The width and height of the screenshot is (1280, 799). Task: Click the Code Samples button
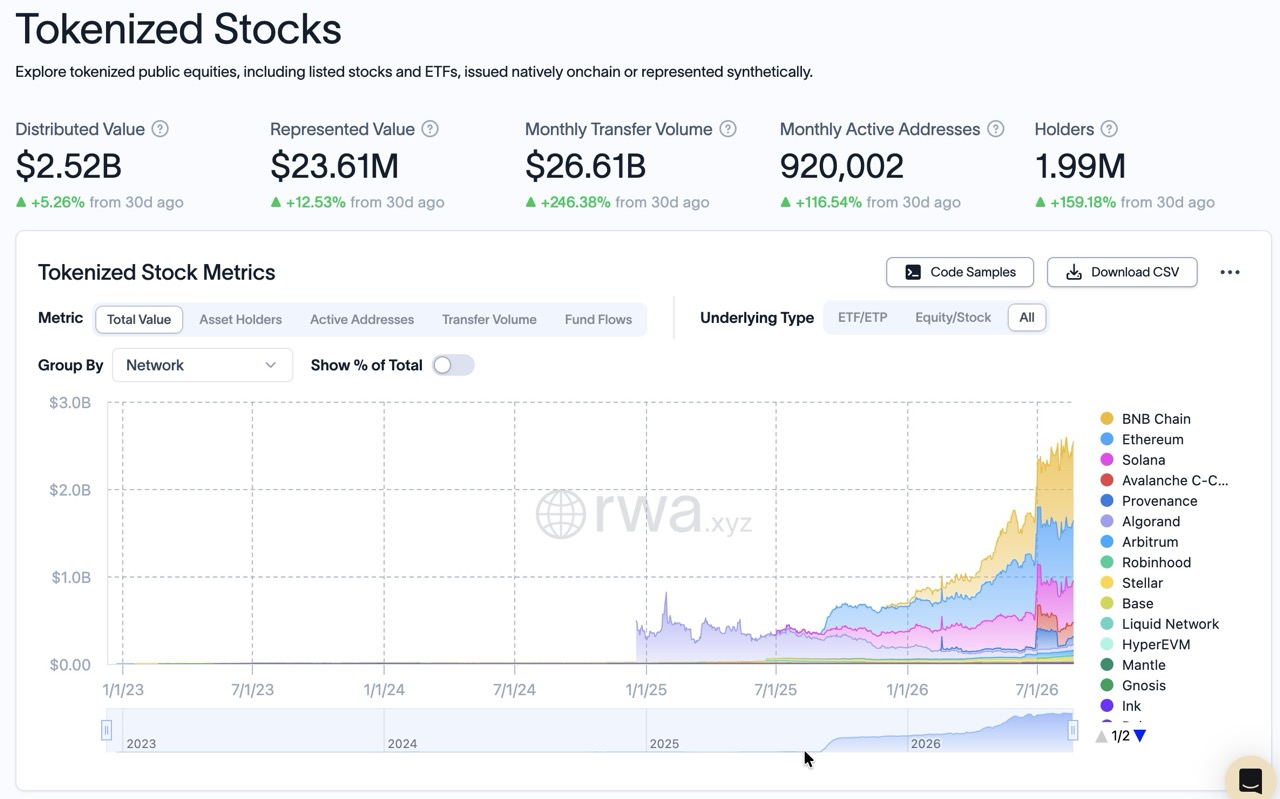960,272
